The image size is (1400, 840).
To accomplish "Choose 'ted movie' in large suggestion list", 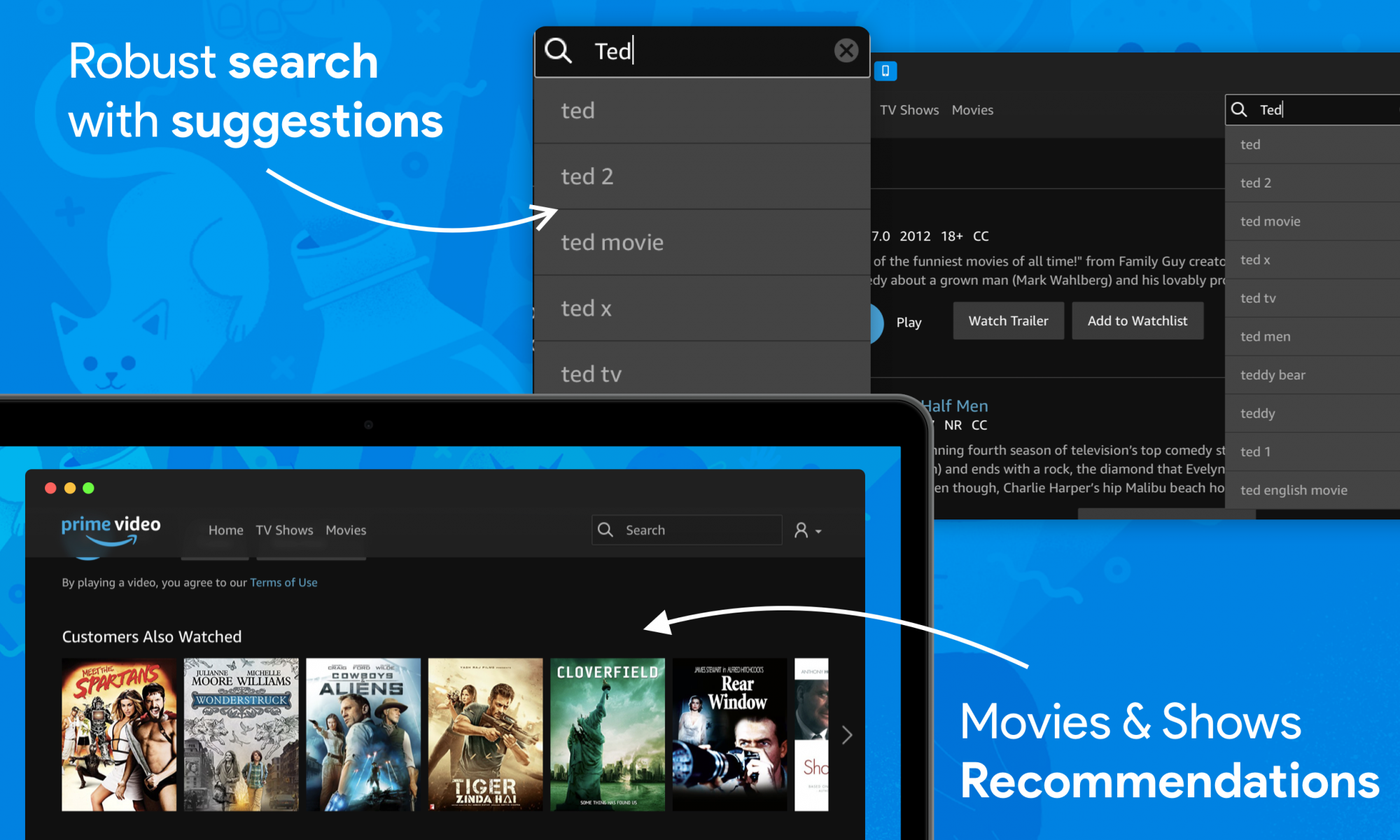I will [x=701, y=242].
